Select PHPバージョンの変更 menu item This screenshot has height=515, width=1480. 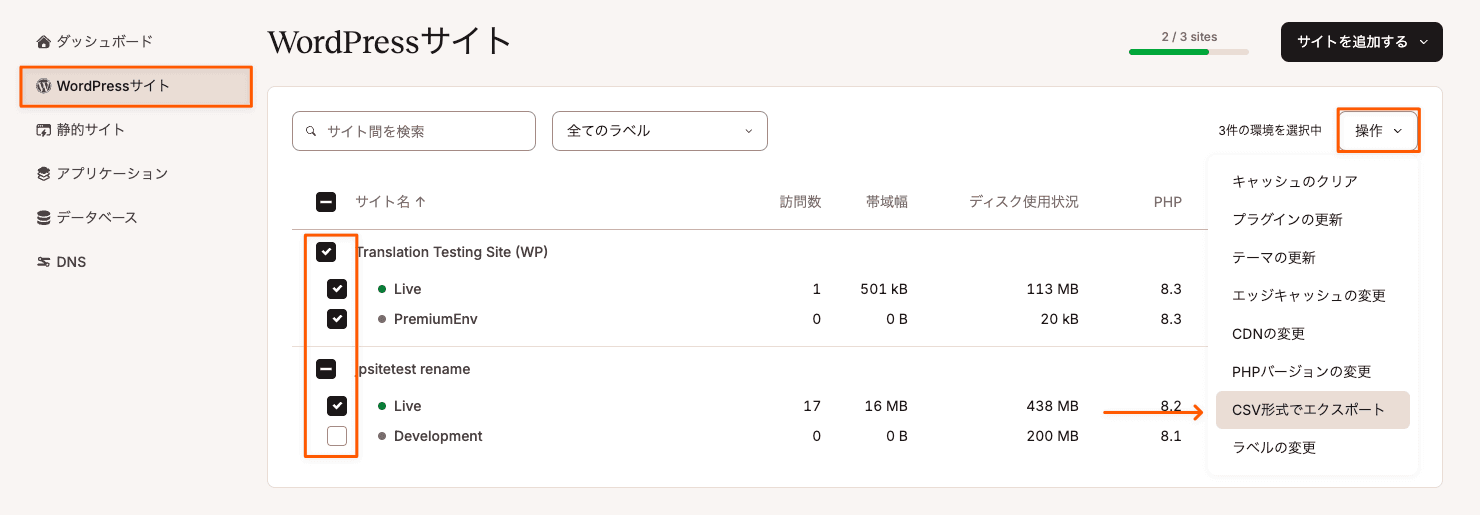pyautogui.click(x=1313, y=372)
